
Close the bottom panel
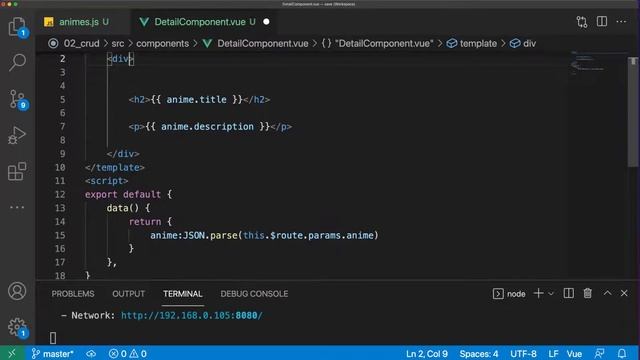624,293
